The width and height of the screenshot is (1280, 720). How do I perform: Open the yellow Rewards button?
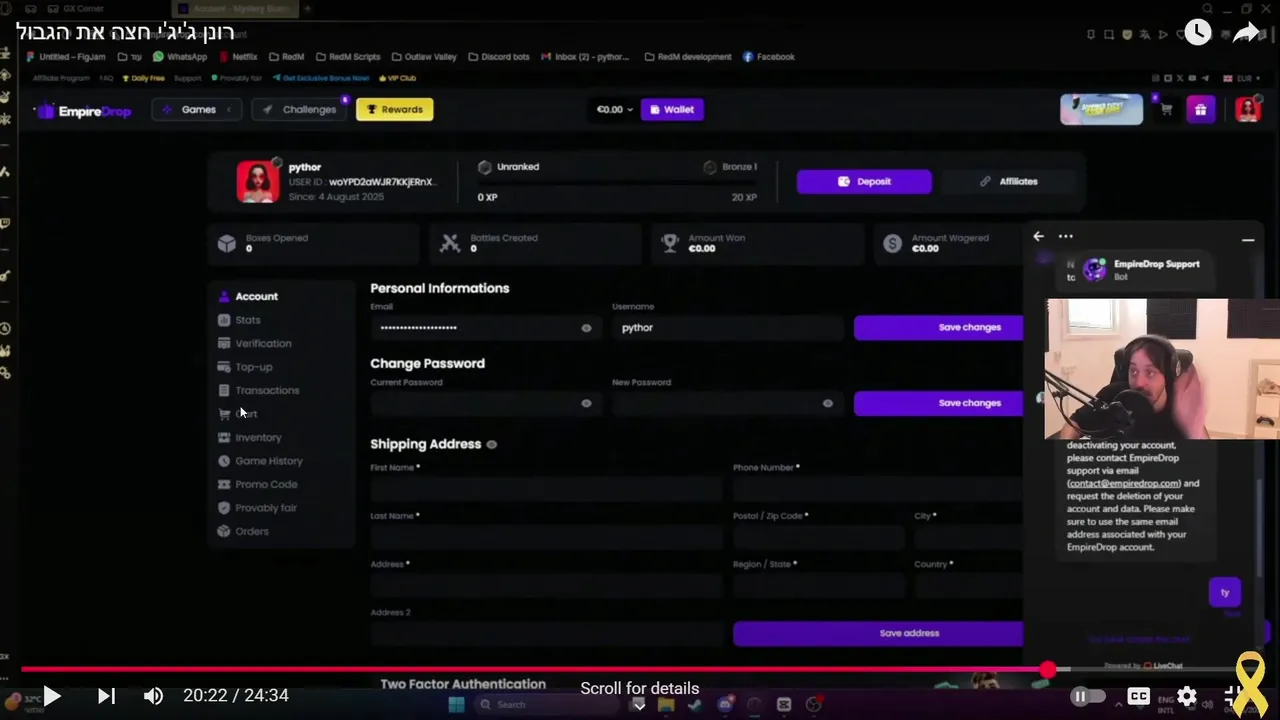click(394, 110)
